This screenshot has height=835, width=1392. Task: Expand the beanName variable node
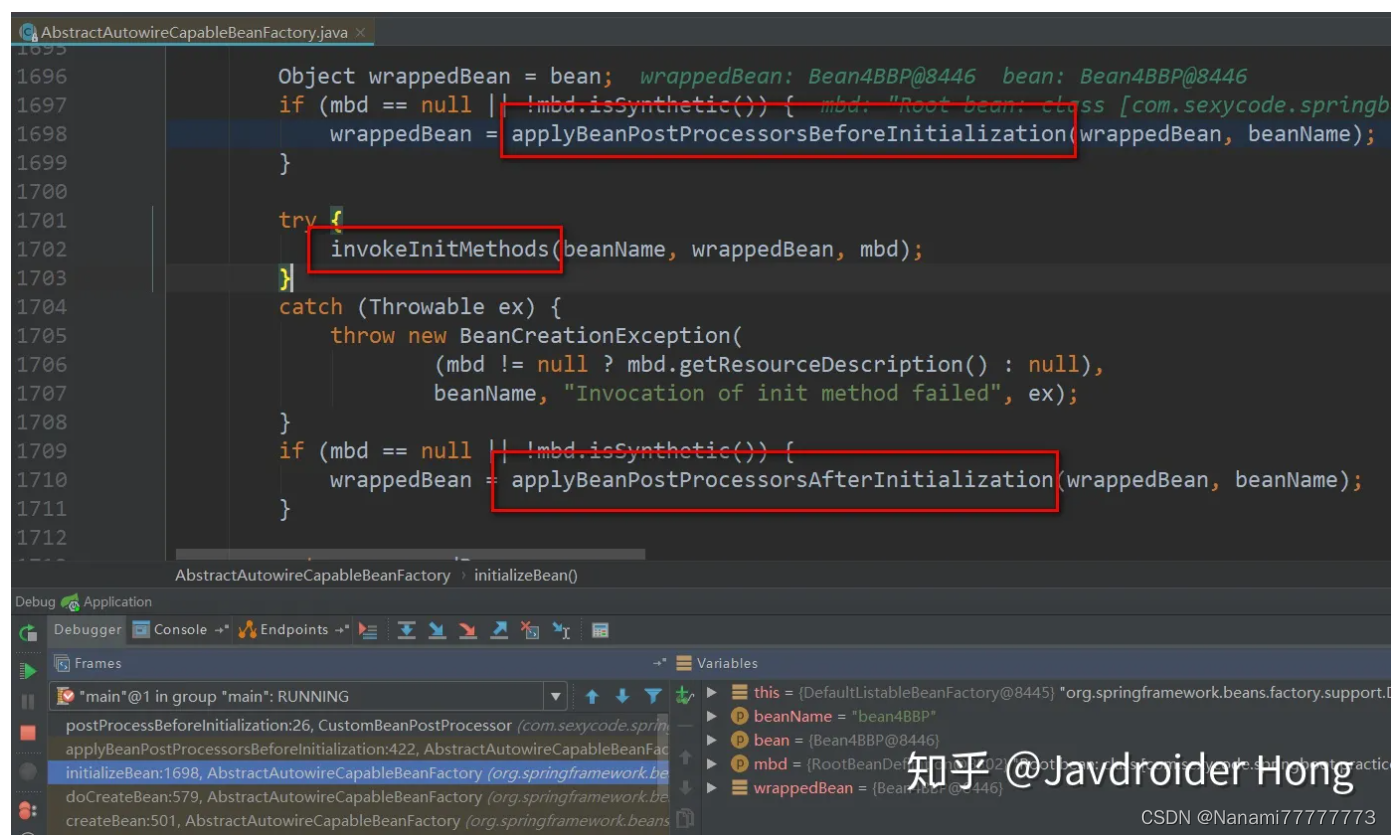712,716
